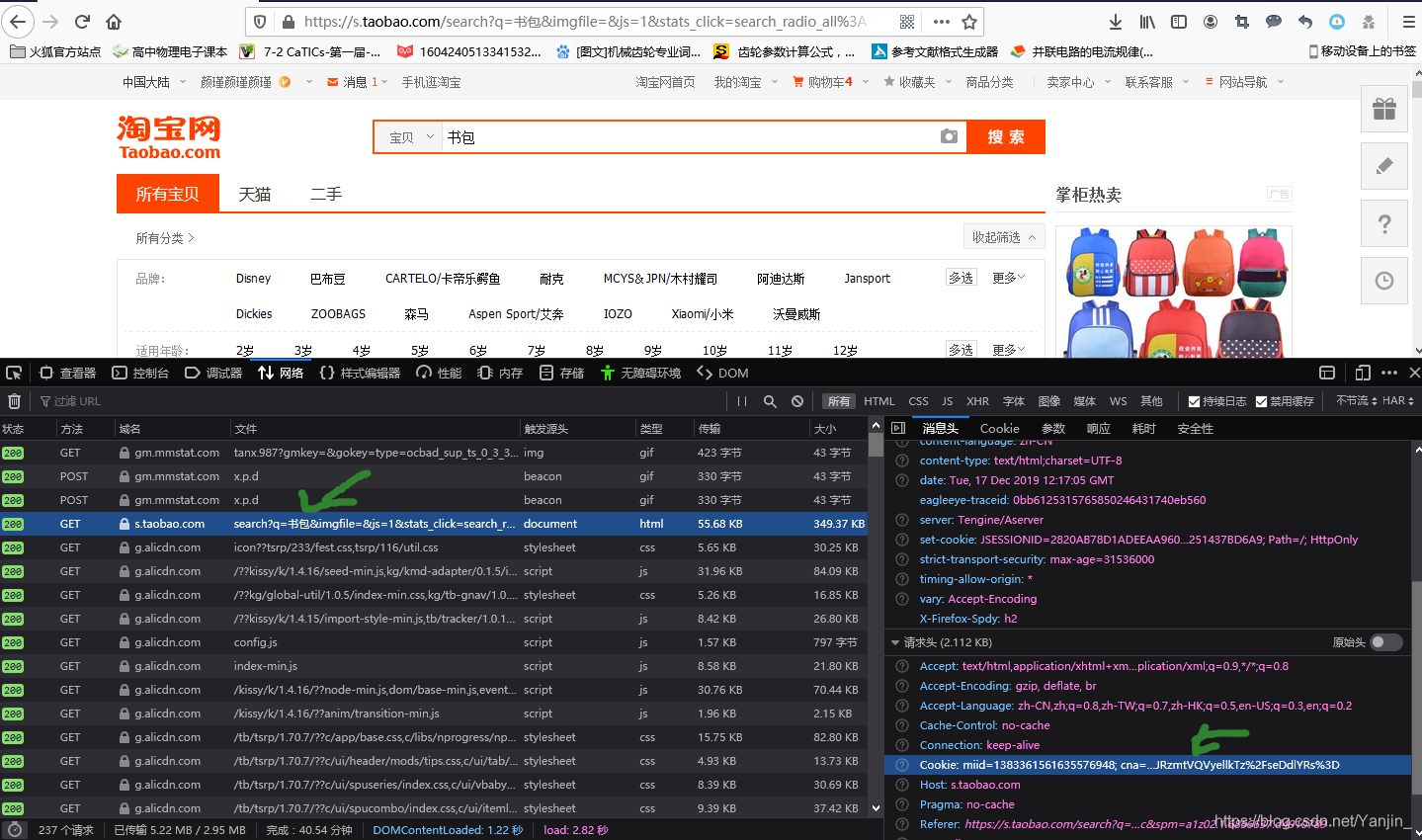Toggle the 持续日志 checkbox
1422x840 pixels.
(x=1194, y=401)
